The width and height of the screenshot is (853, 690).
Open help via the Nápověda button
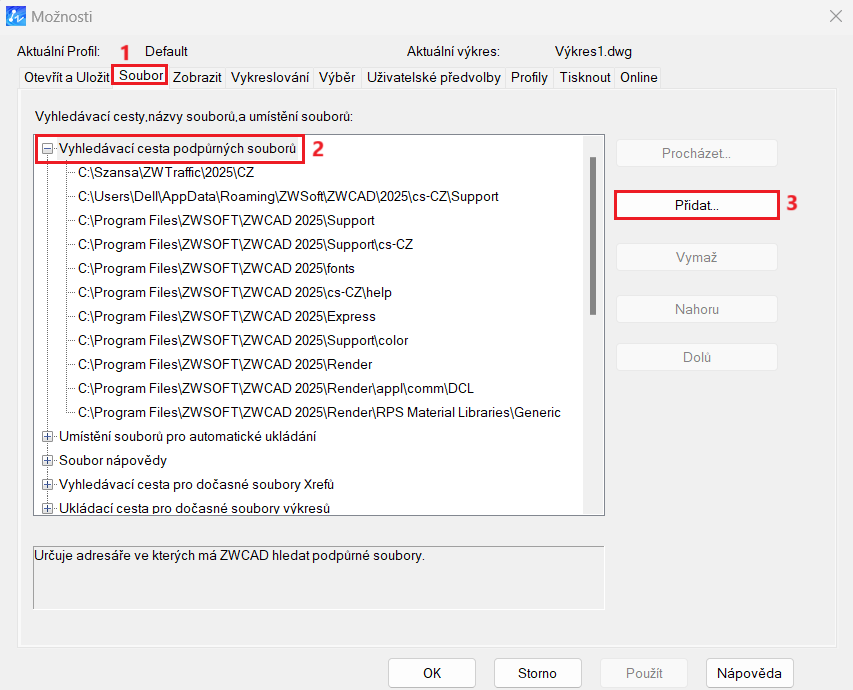(x=749, y=673)
